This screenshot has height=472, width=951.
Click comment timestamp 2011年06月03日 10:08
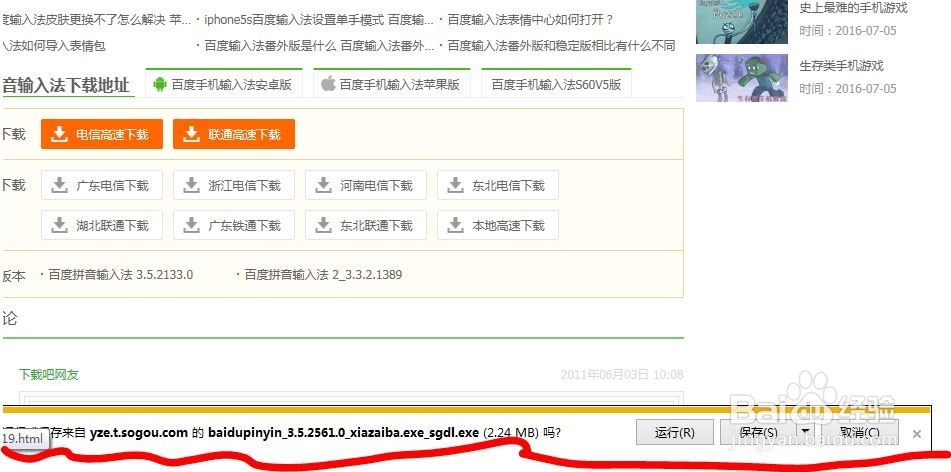622,374
